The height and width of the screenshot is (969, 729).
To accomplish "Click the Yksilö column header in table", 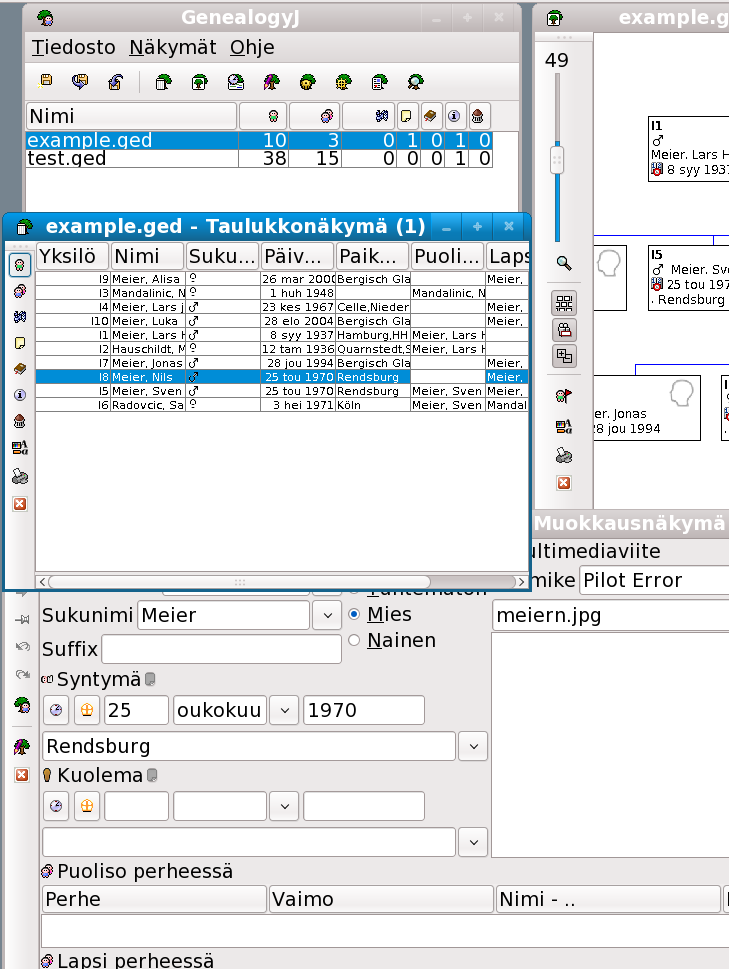I will [71, 255].
